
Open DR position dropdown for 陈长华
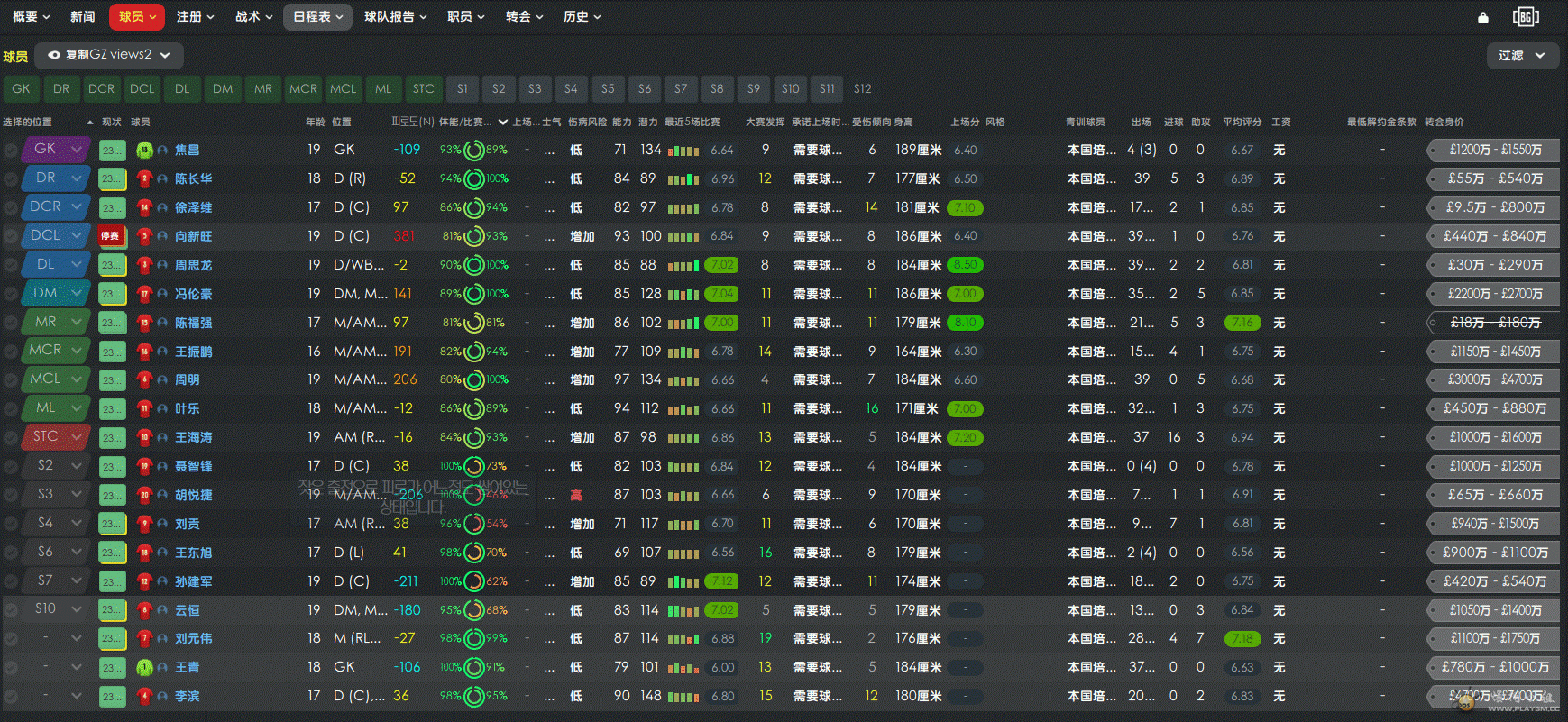[x=57, y=178]
